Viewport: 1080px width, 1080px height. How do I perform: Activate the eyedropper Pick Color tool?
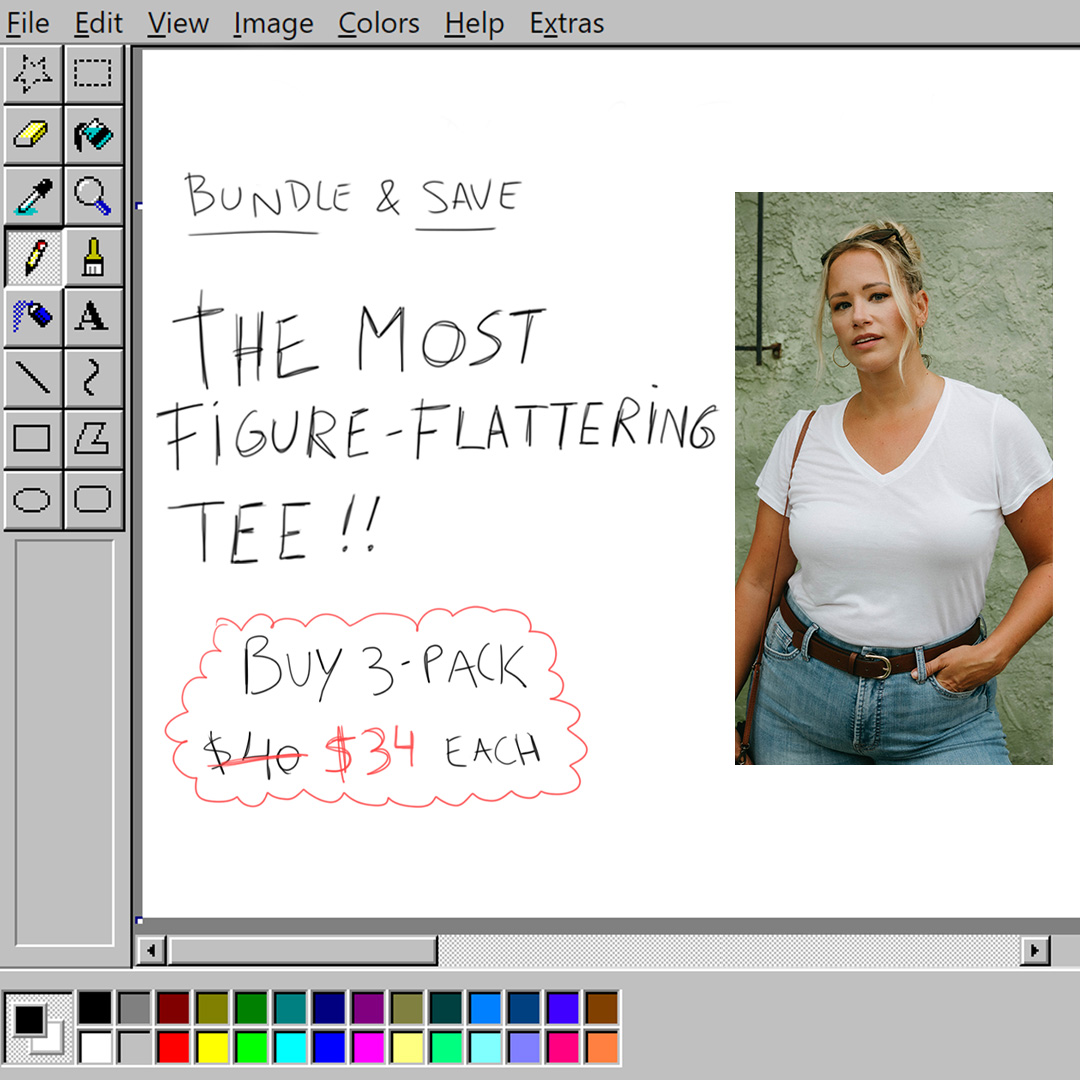point(34,196)
